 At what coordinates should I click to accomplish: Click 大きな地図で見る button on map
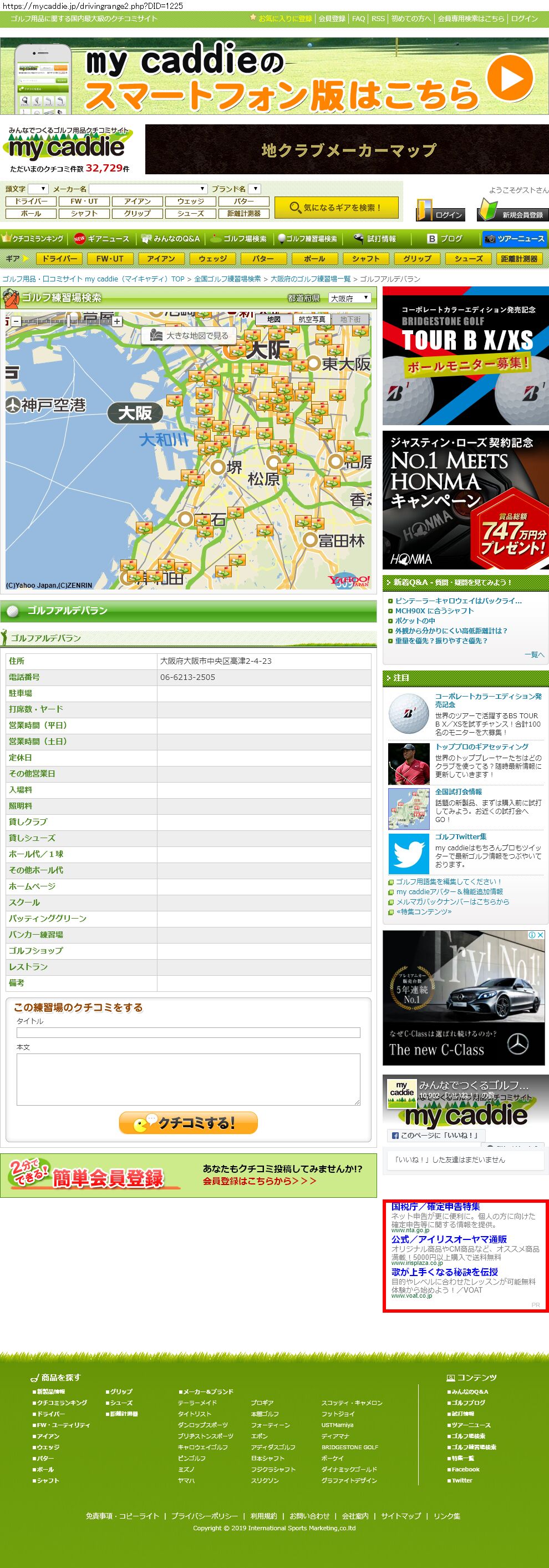[190, 335]
